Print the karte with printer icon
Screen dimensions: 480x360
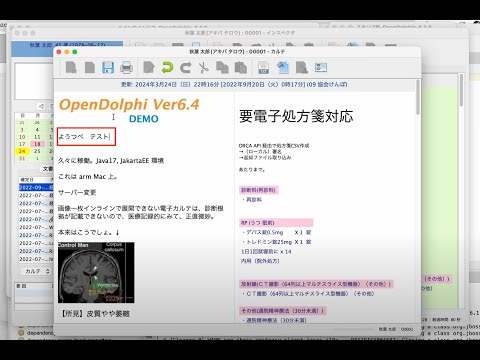coord(126,68)
